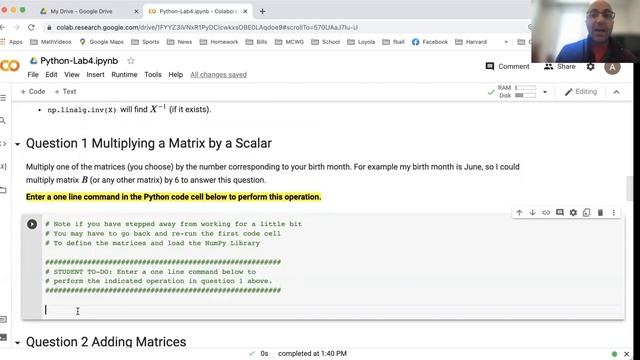The height and width of the screenshot is (360, 640).
Task: Open the table of contents sidebar icon
Action: [x=3, y=98]
